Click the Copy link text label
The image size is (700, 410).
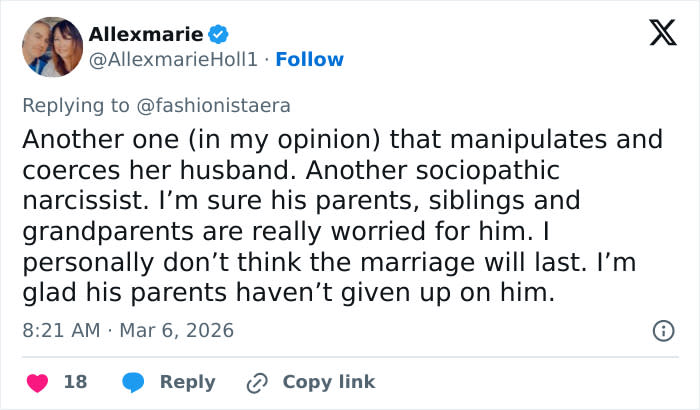[x=329, y=382]
